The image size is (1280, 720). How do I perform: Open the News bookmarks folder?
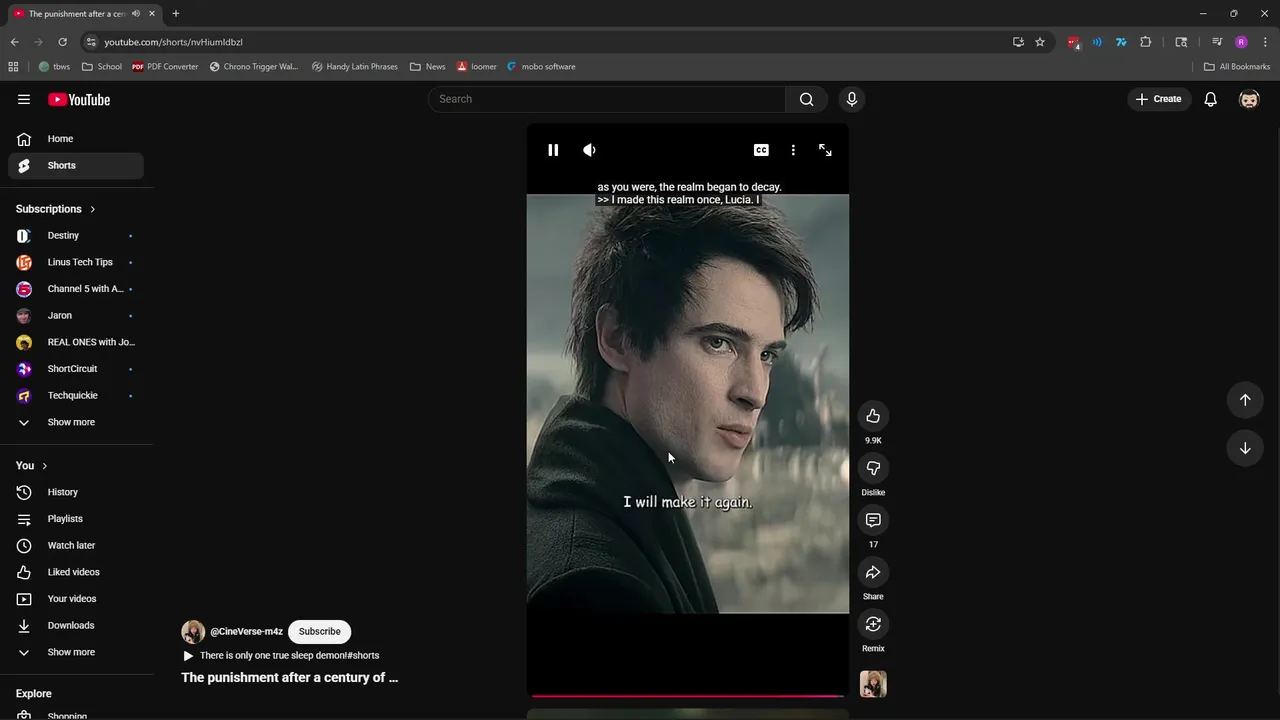tap(428, 67)
